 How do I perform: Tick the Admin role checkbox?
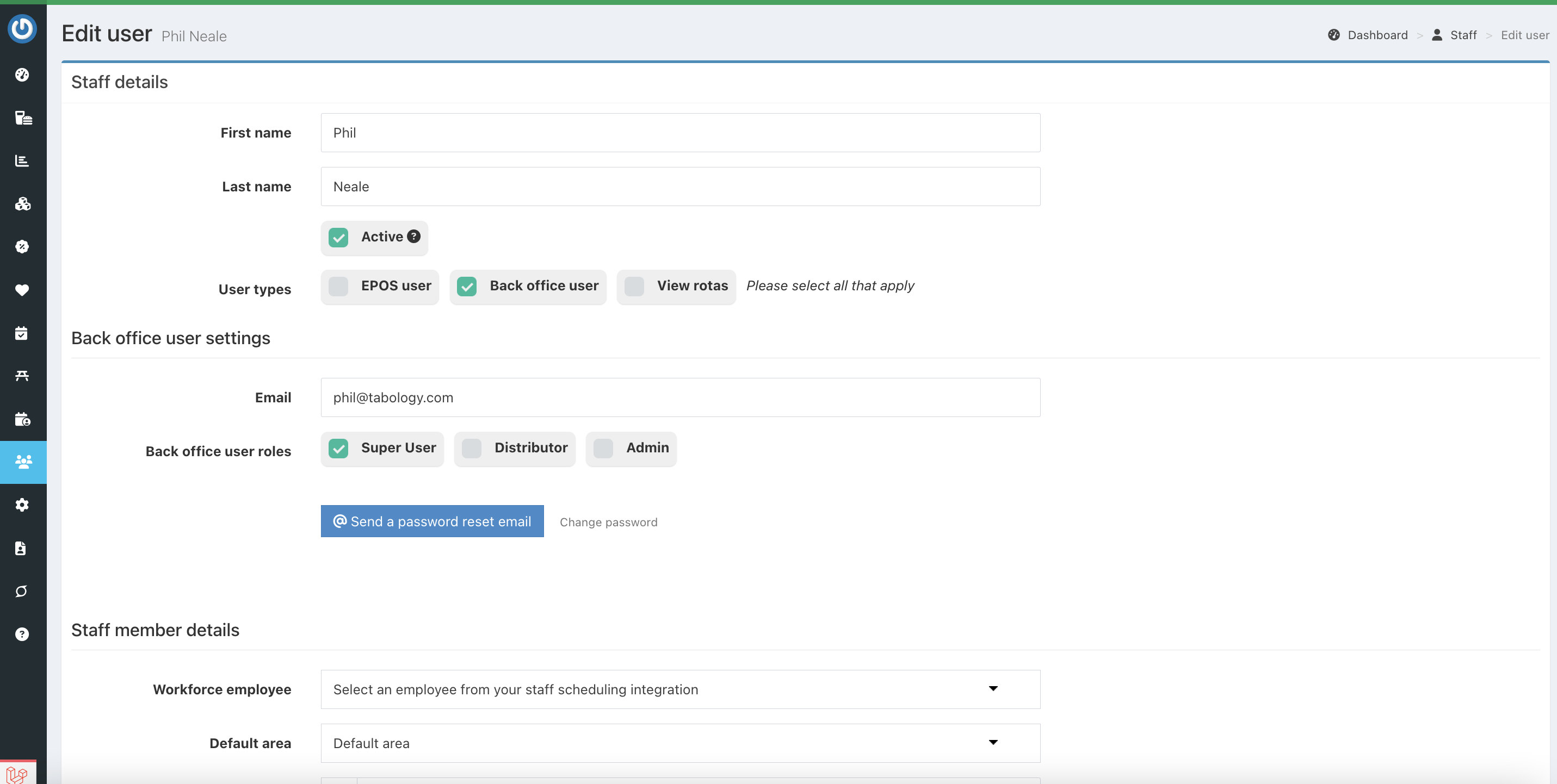tap(603, 448)
